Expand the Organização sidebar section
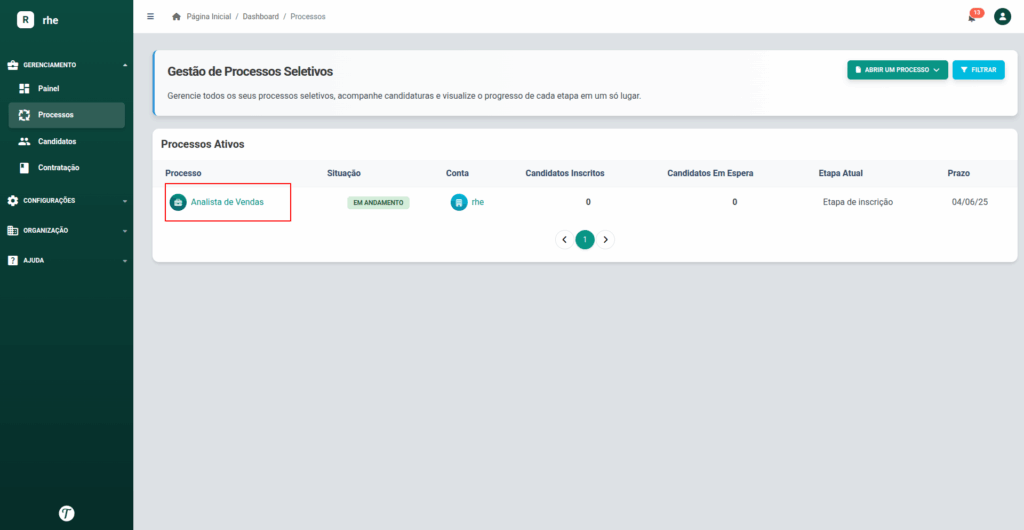1024x530 pixels. (67, 230)
